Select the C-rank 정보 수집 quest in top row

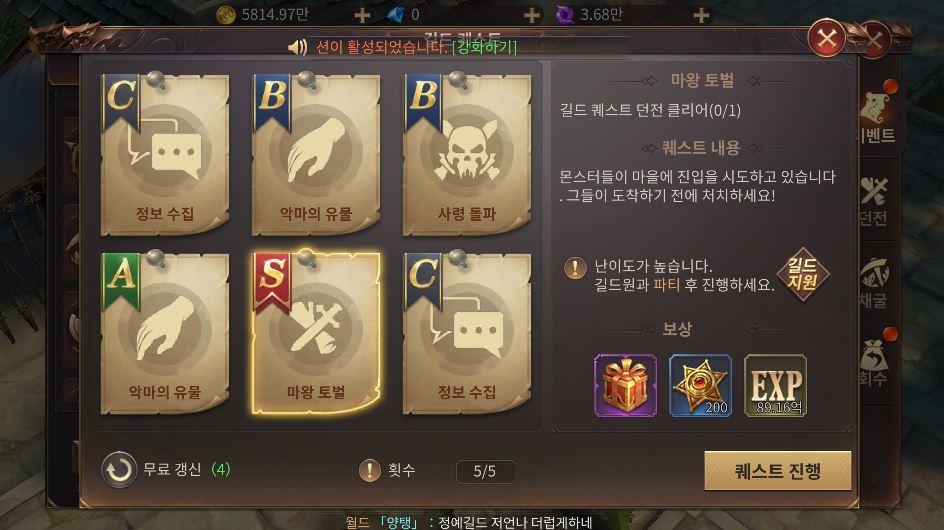[165, 155]
